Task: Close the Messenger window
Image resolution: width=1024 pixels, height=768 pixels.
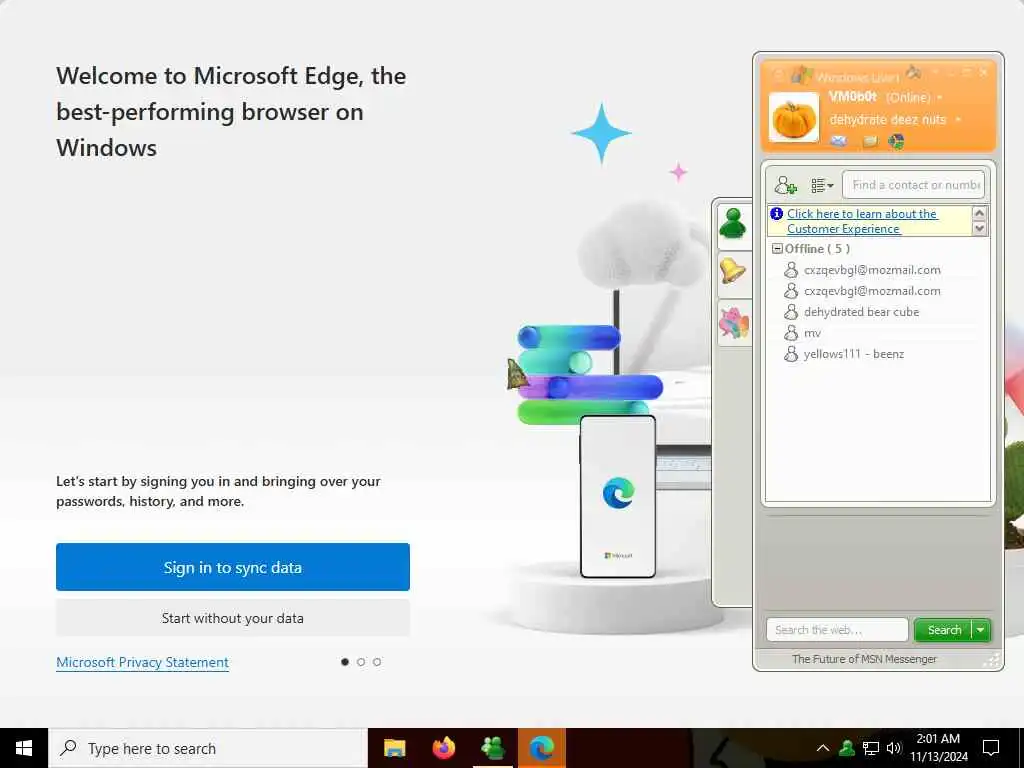Action: coord(984,73)
